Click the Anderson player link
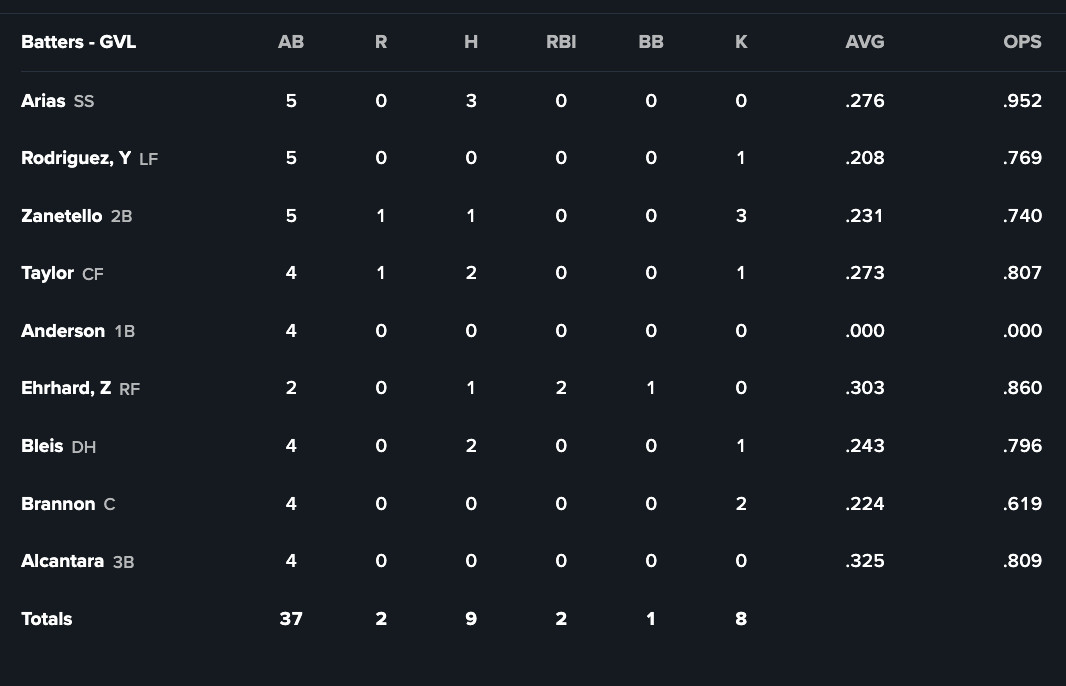This screenshot has width=1066, height=686. tap(63, 331)
